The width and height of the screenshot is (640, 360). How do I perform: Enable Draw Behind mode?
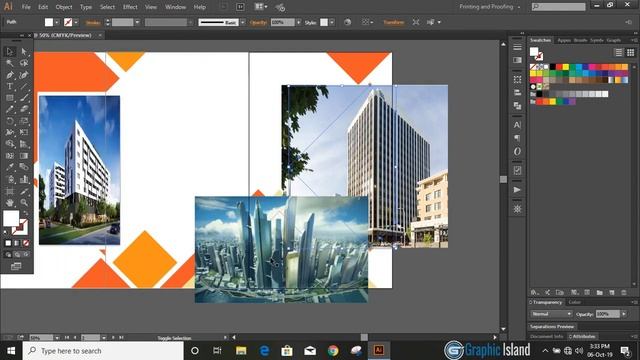pyautogui.click(x=17, y=255)
